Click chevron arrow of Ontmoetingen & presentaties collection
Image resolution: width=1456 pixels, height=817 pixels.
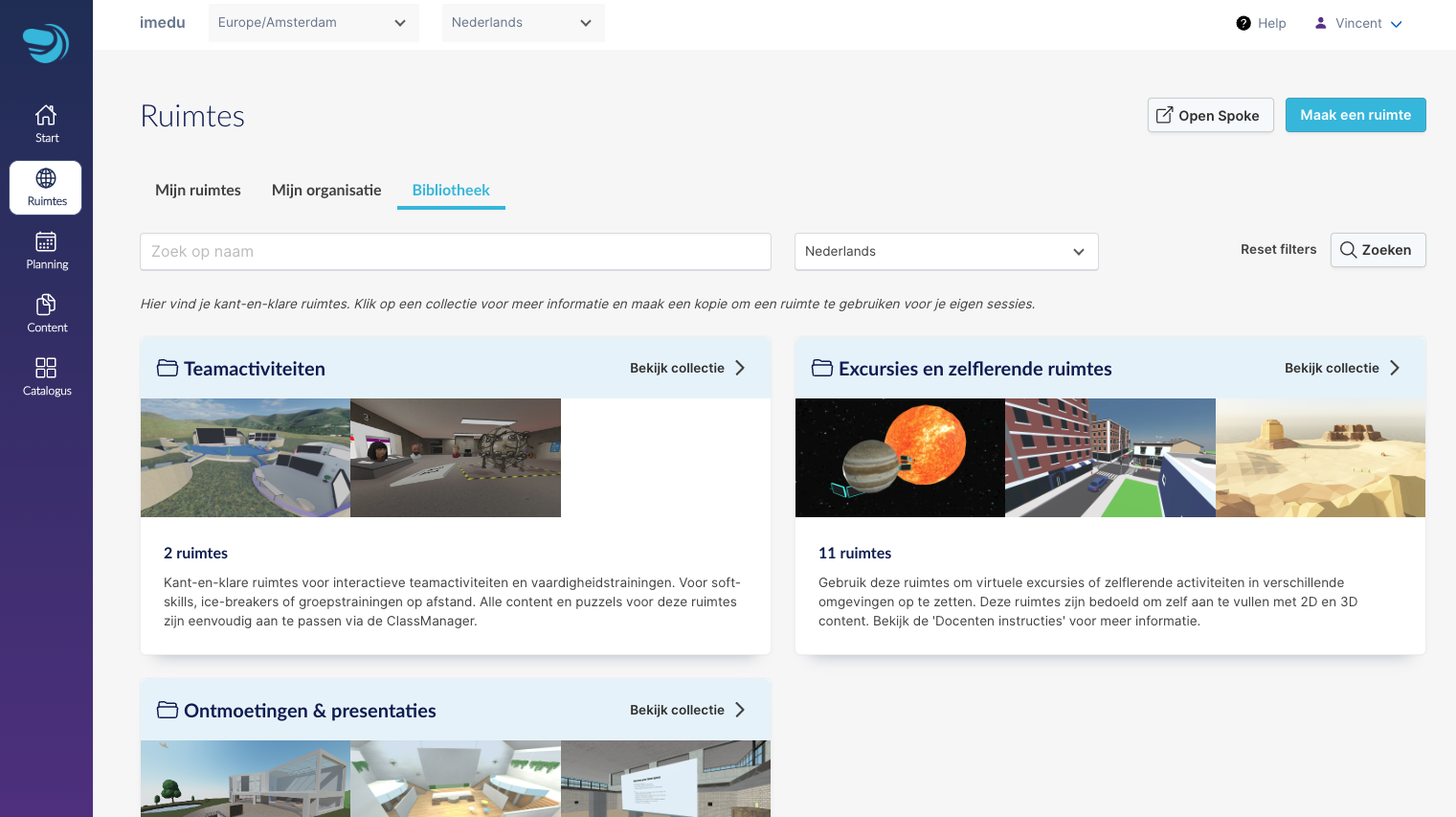tap(740, 710)
